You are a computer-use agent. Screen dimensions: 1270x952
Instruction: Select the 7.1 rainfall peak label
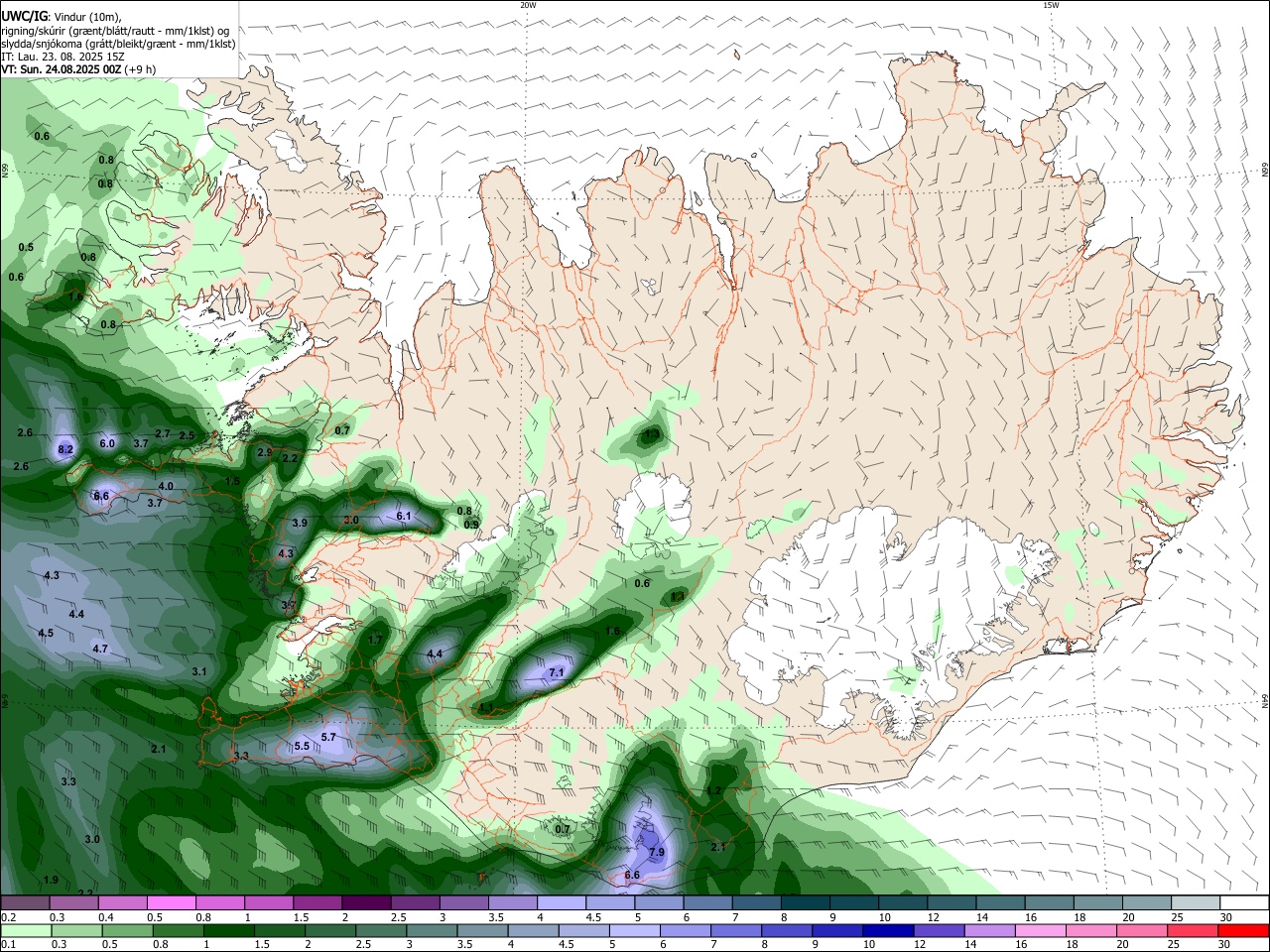point(557,672)
